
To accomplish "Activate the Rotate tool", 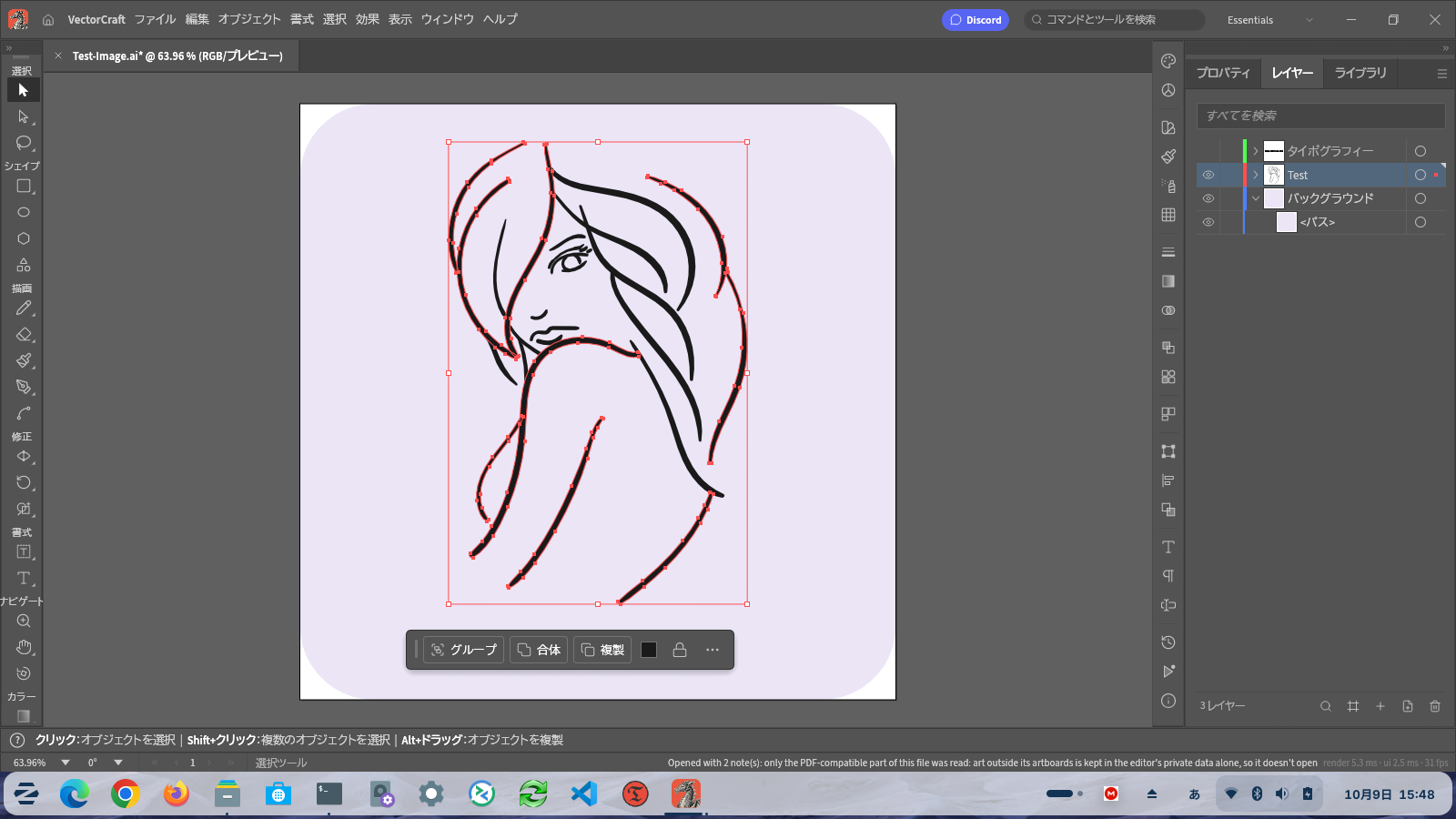I will point(24,482).
